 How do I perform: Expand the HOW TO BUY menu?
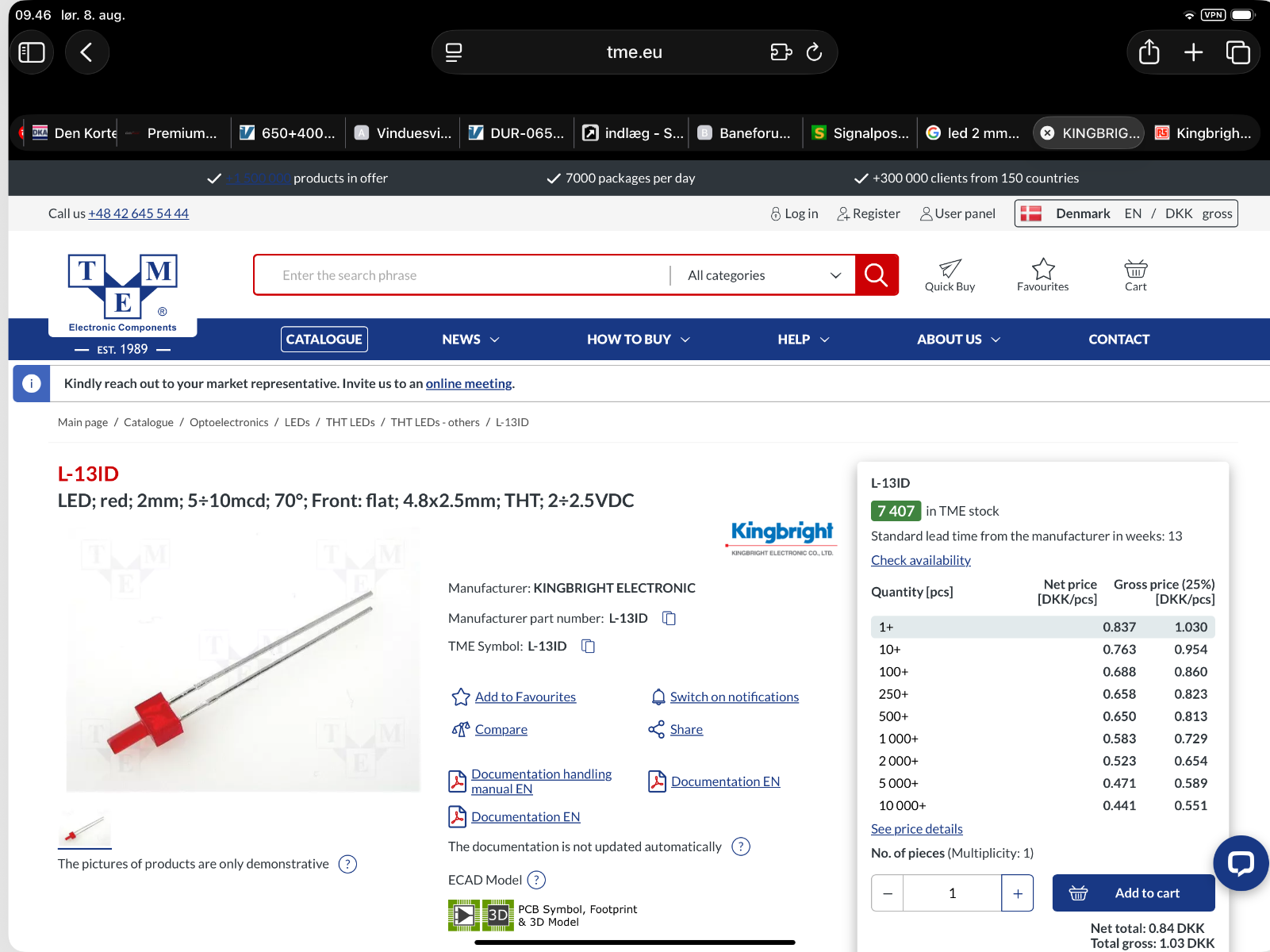coord(639,340)
